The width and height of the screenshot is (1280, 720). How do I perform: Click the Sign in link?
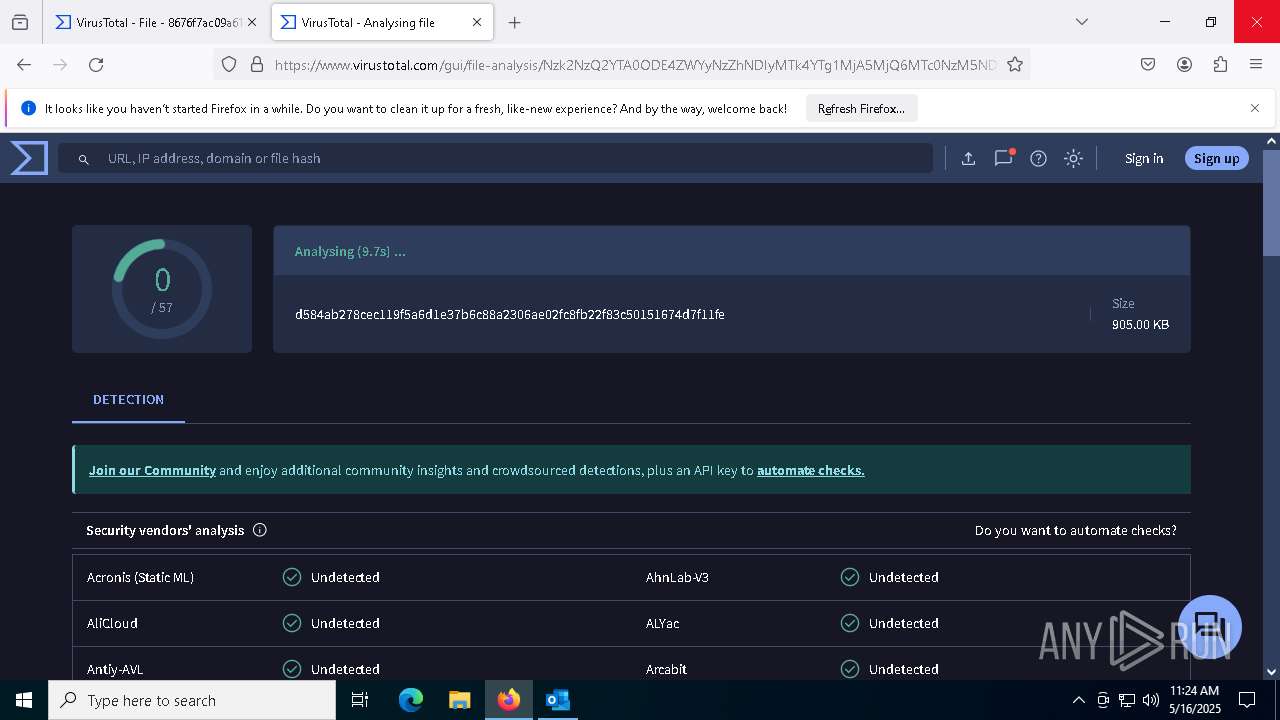[x=1144, y=158]
